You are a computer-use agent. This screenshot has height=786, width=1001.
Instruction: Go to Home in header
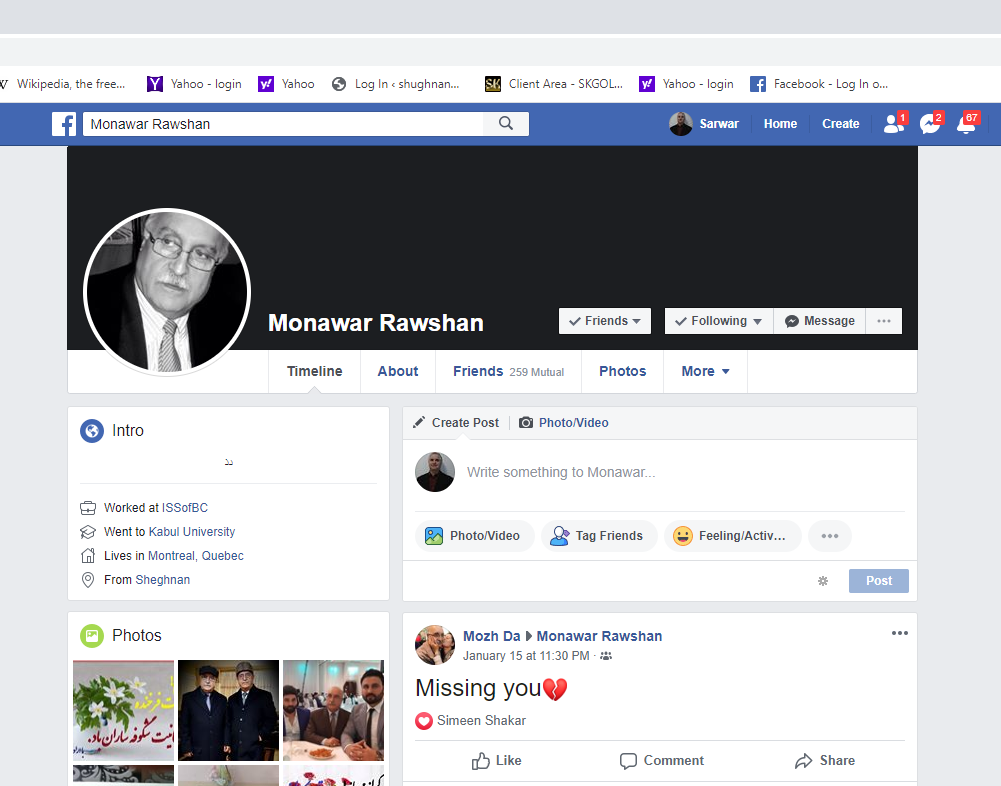[x=780, y=124]
